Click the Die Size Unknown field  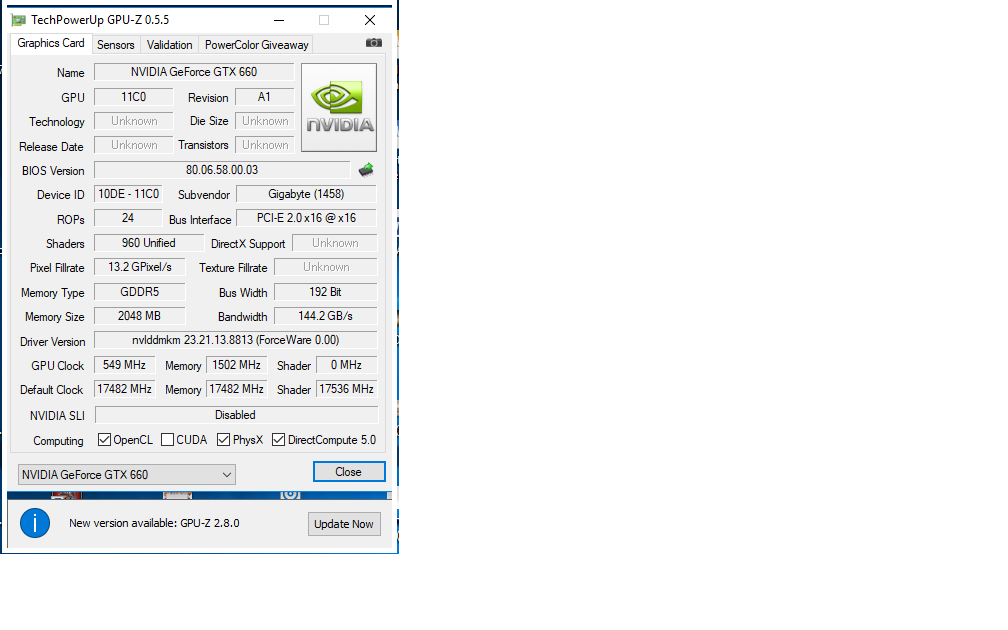coord(265,121)
